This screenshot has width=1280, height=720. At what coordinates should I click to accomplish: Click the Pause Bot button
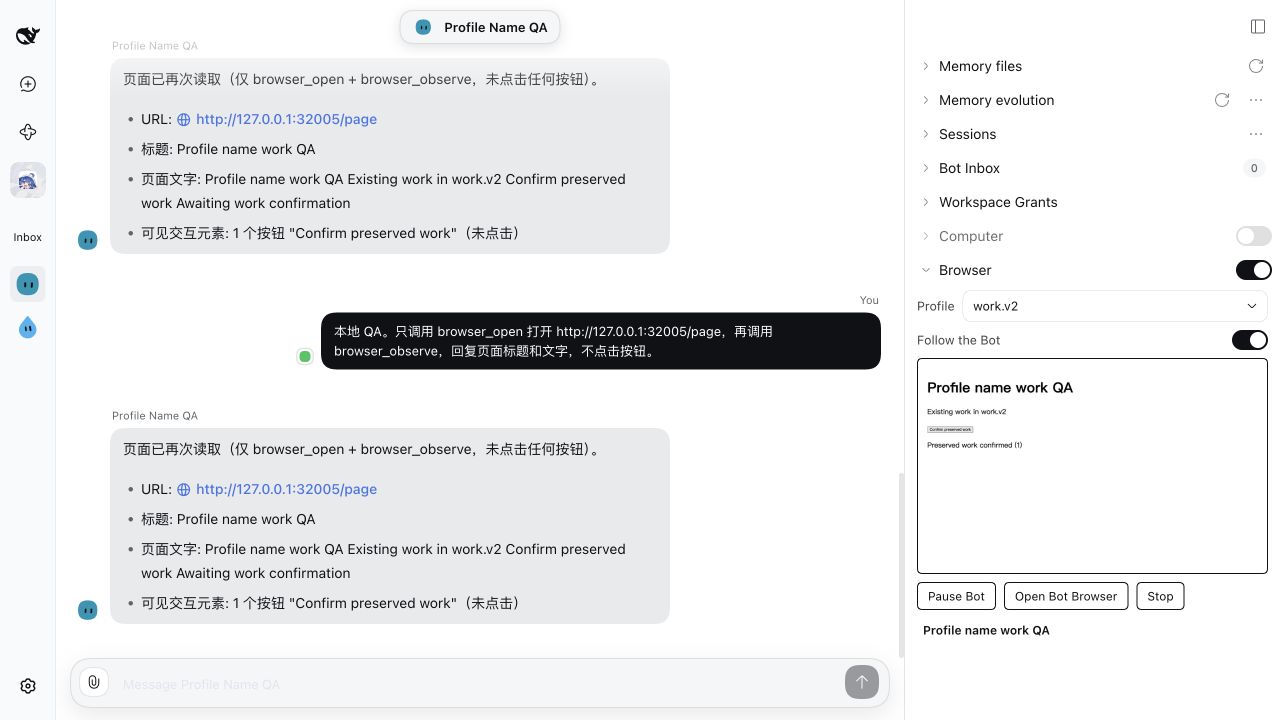(x=956, y=596)
